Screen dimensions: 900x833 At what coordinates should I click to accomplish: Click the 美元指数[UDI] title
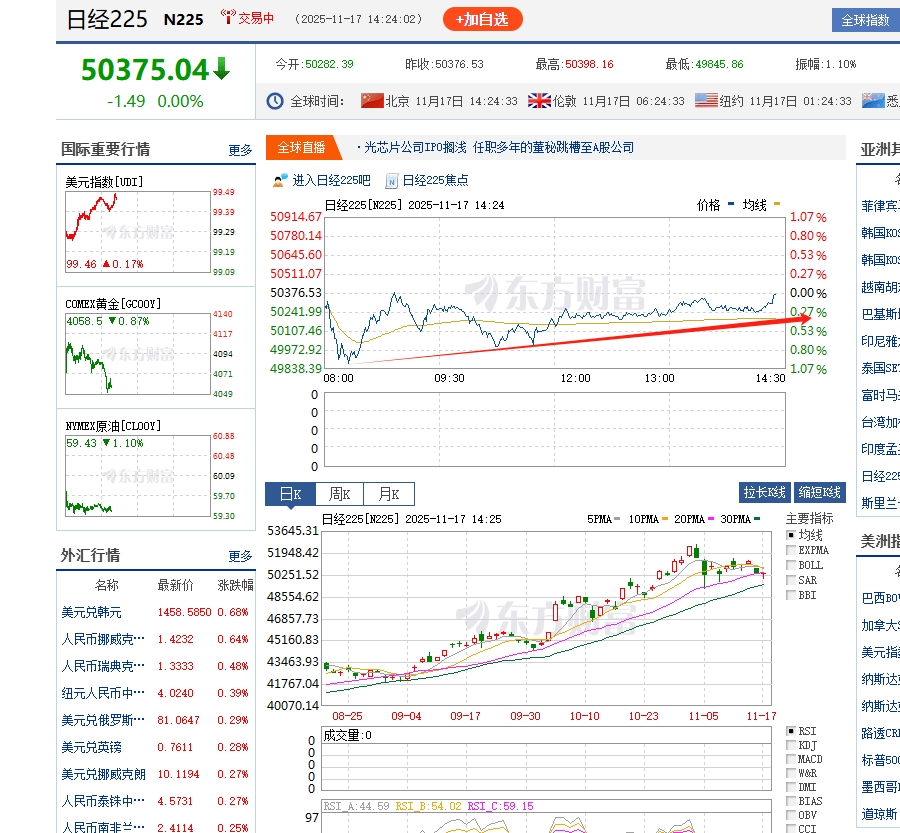[104, 182]
